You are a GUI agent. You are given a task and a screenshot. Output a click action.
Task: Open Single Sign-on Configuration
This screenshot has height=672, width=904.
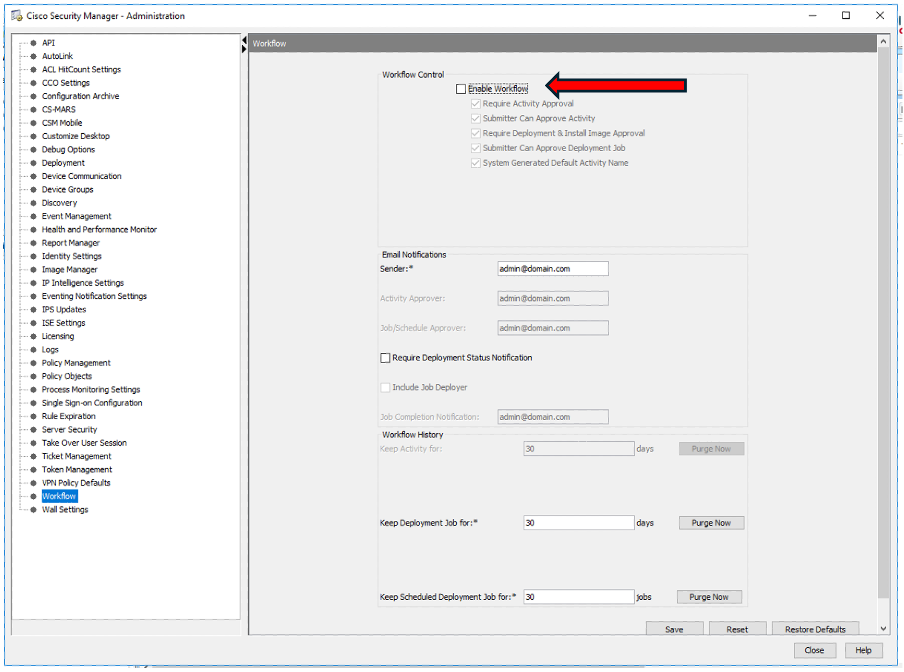pyautogui.click(x=92, y=403)
